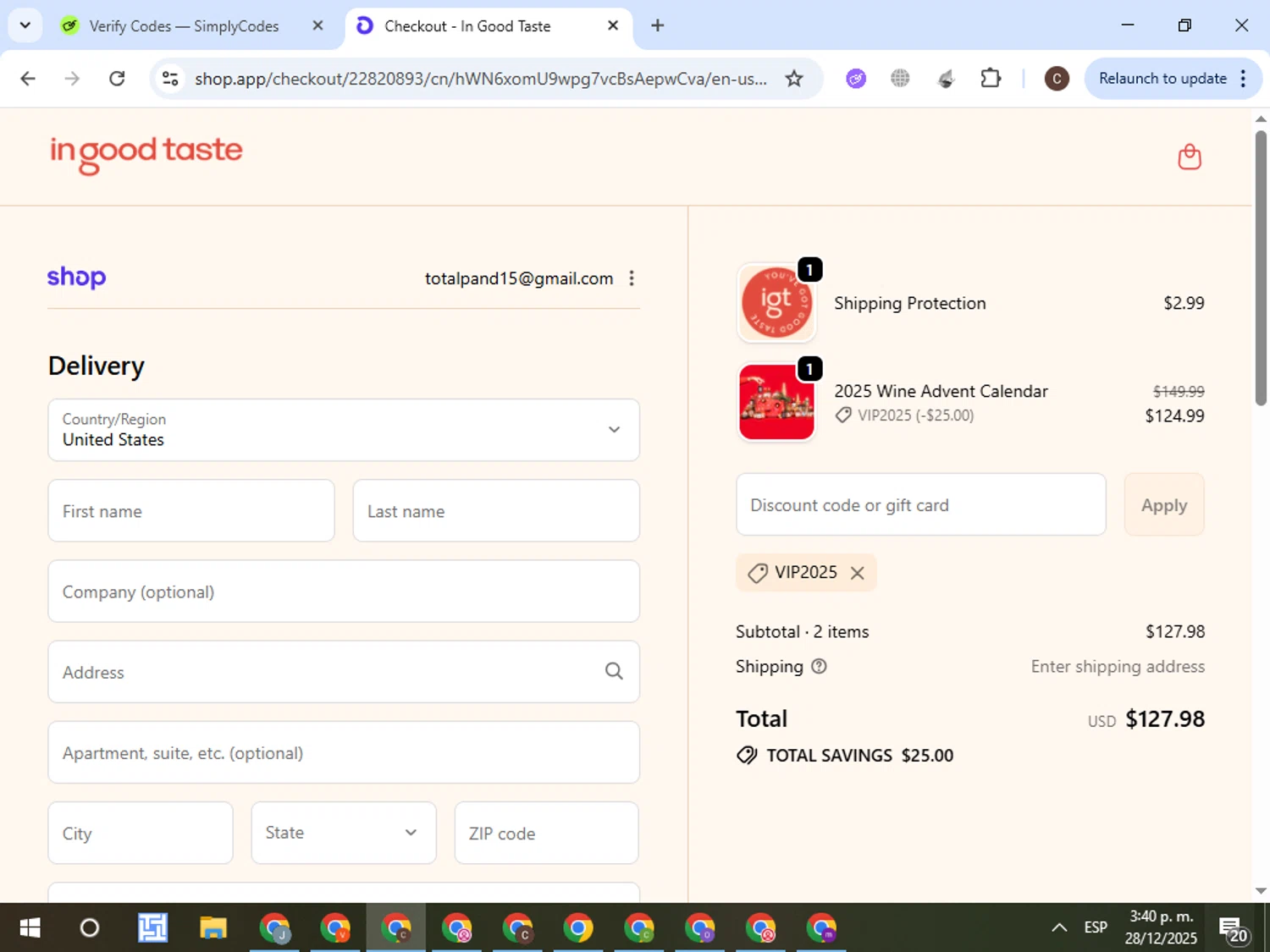1270x952 pixels.
Task: Click the Shop logo
Action: point(76,278)
